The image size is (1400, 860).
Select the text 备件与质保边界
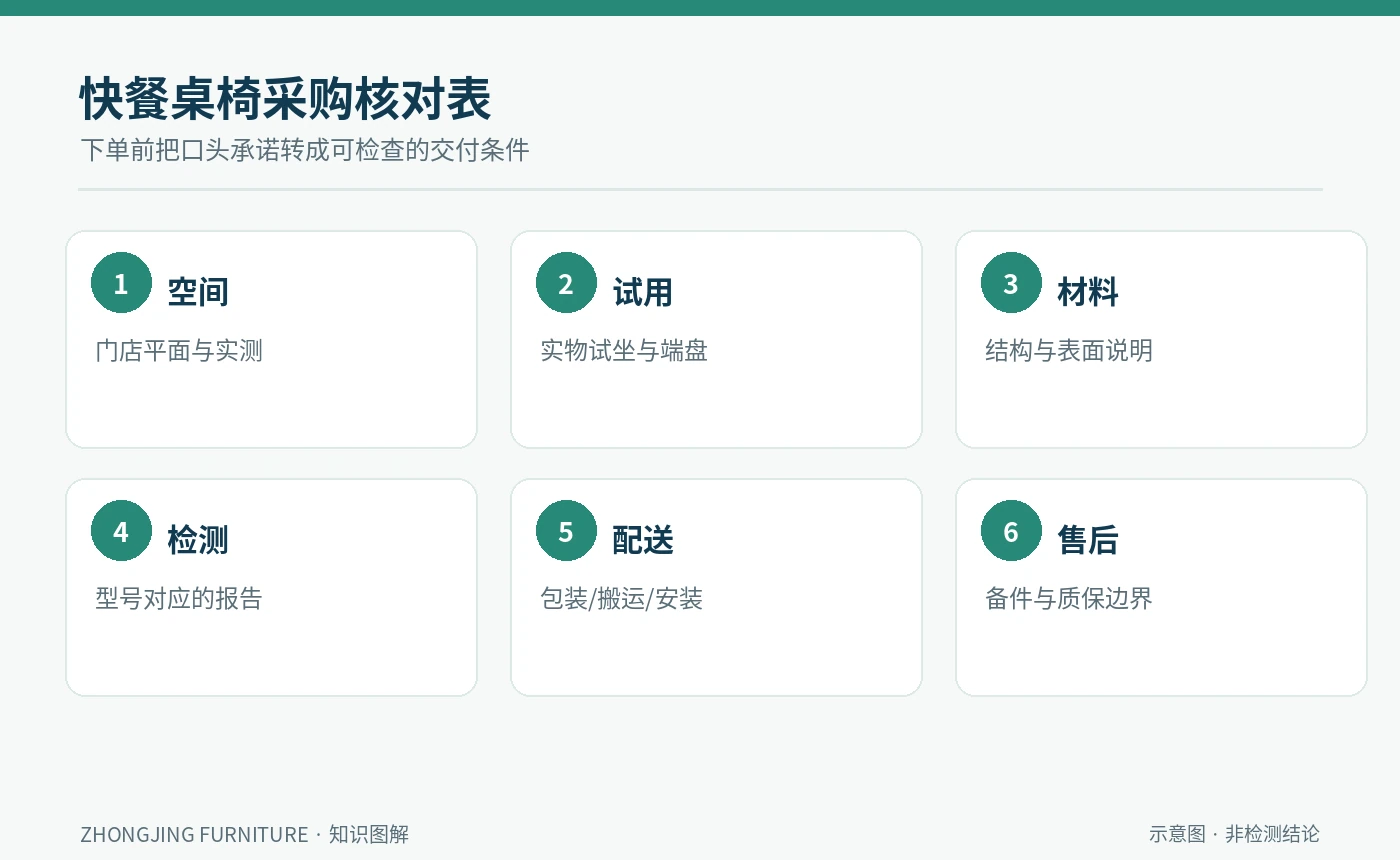click(x=1069, y=599)
